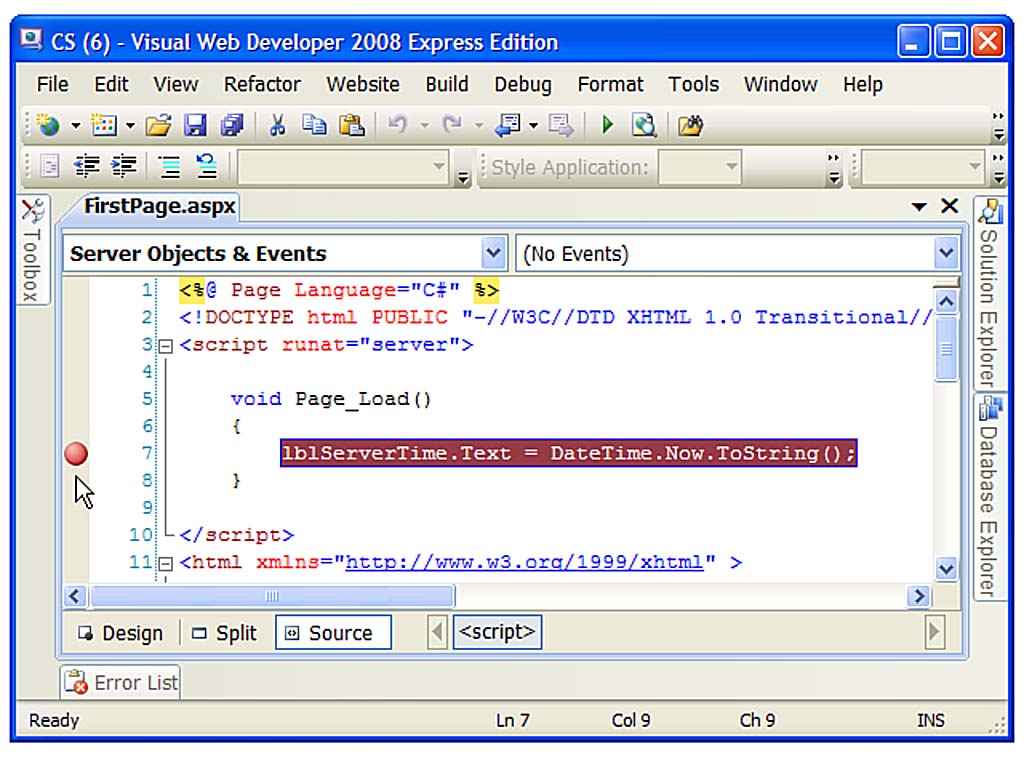
Task: Click the Paste clipboard icon
Action: tap(352, 124)
